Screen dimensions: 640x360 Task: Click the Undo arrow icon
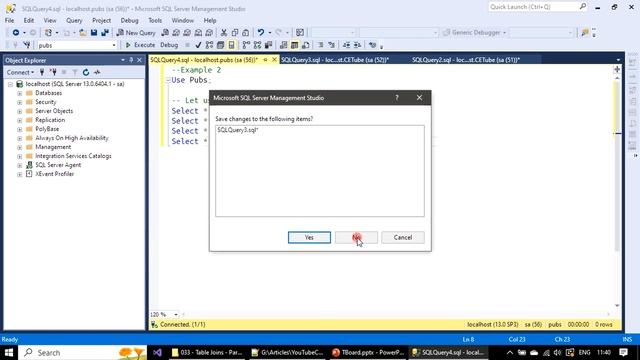point(260,33)
